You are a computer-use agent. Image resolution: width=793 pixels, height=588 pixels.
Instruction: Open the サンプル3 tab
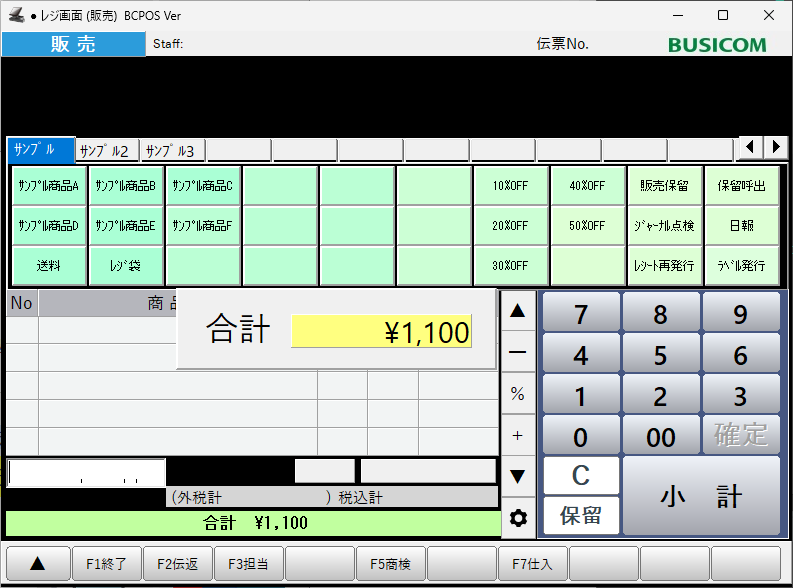[x=172, y=151]
